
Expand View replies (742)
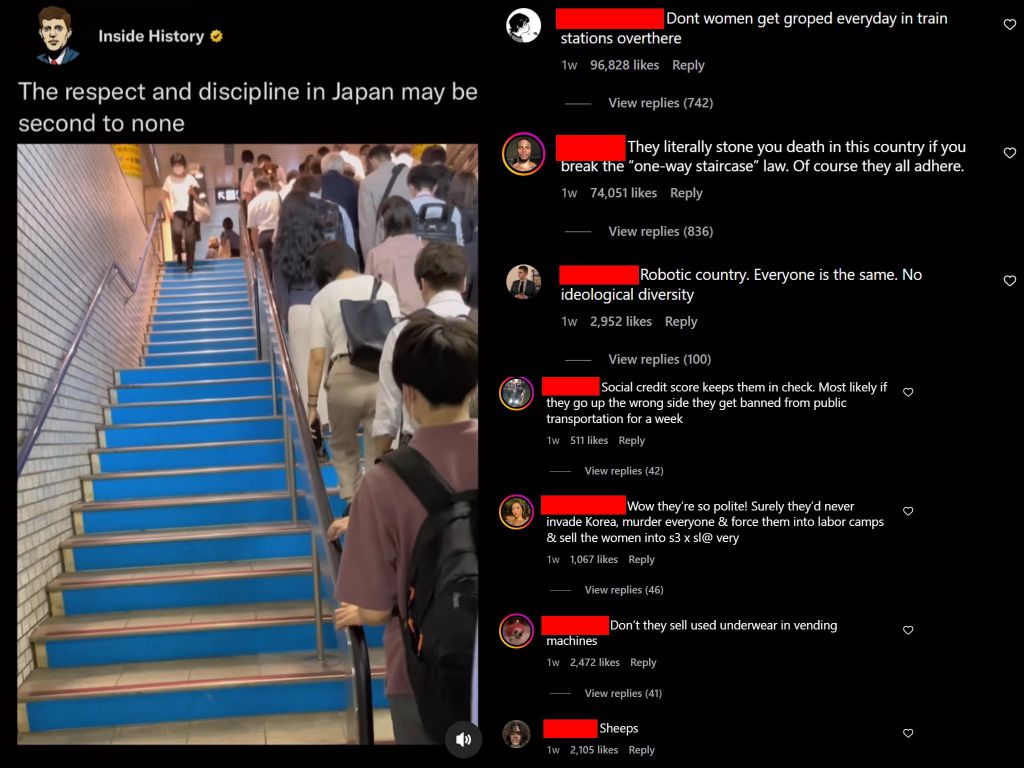tap(660, 103)
